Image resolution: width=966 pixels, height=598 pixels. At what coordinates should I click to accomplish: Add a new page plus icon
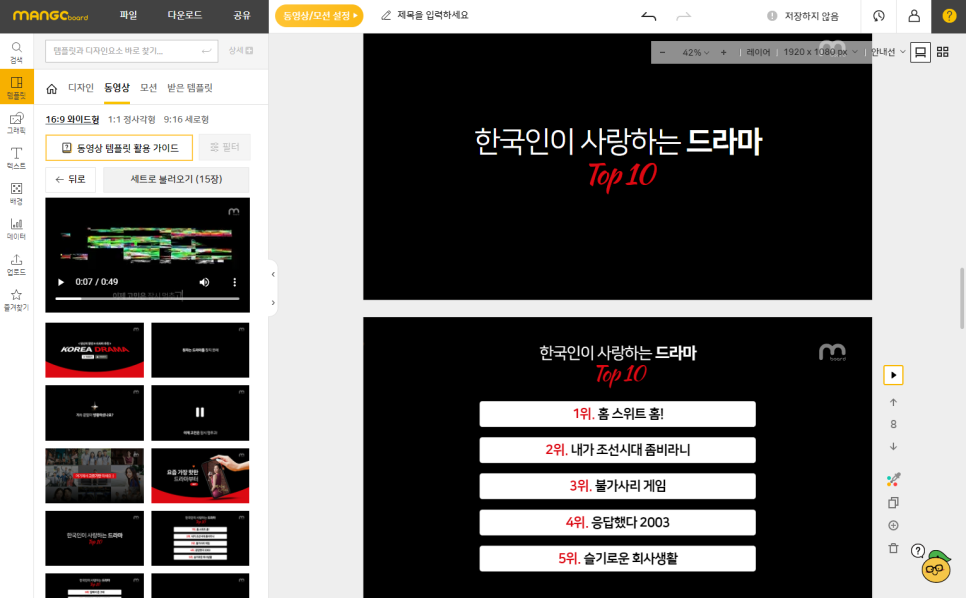[x=893, y=525]
